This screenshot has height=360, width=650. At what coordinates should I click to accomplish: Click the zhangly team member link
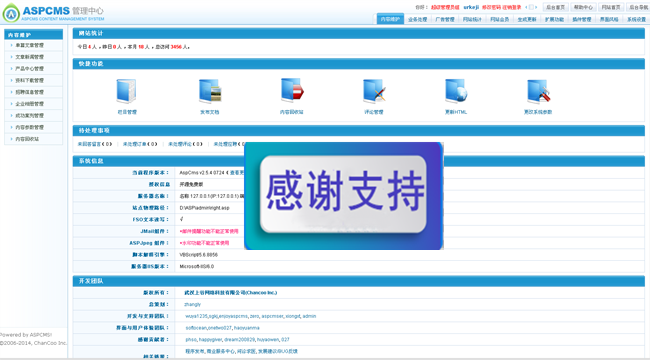[192, 304]
